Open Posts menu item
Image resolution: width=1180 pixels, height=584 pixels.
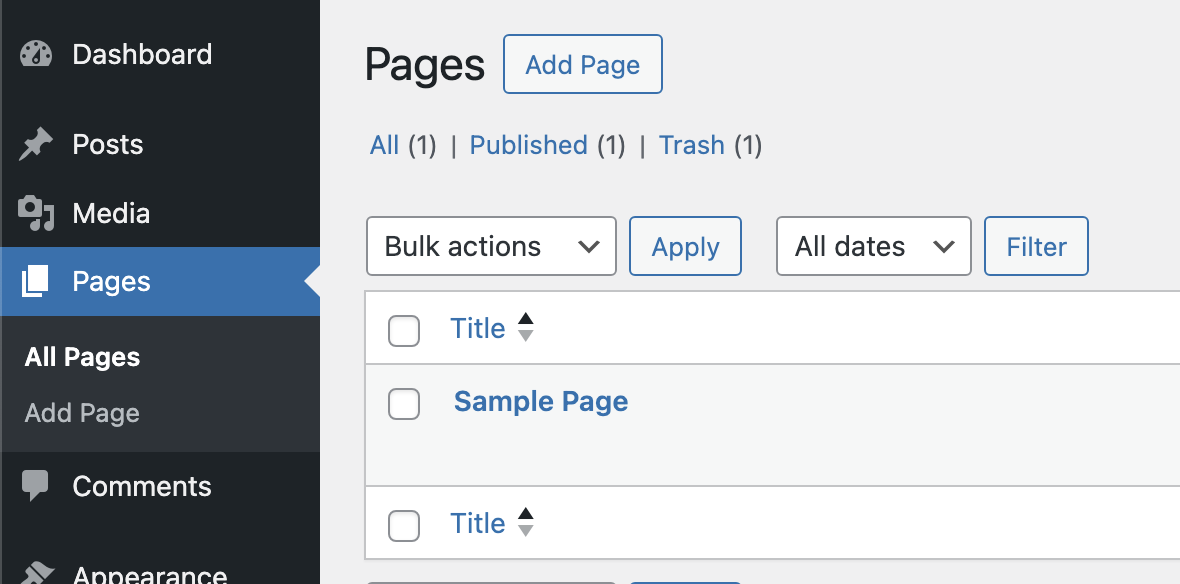(160, 144)
